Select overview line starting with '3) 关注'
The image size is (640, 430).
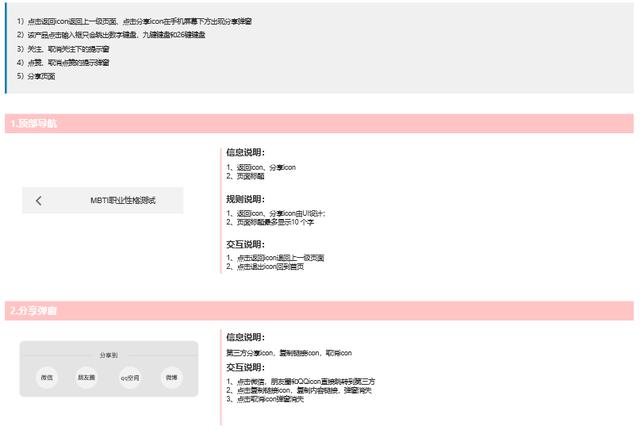63,49
